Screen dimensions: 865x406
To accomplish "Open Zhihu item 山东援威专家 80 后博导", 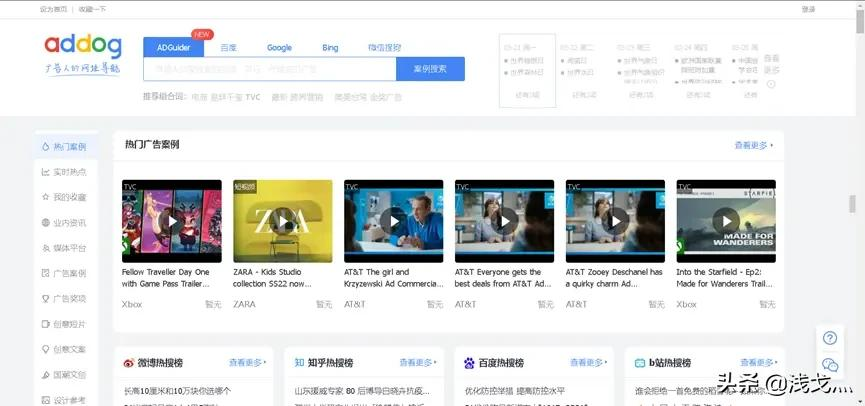I will (362, 391).
